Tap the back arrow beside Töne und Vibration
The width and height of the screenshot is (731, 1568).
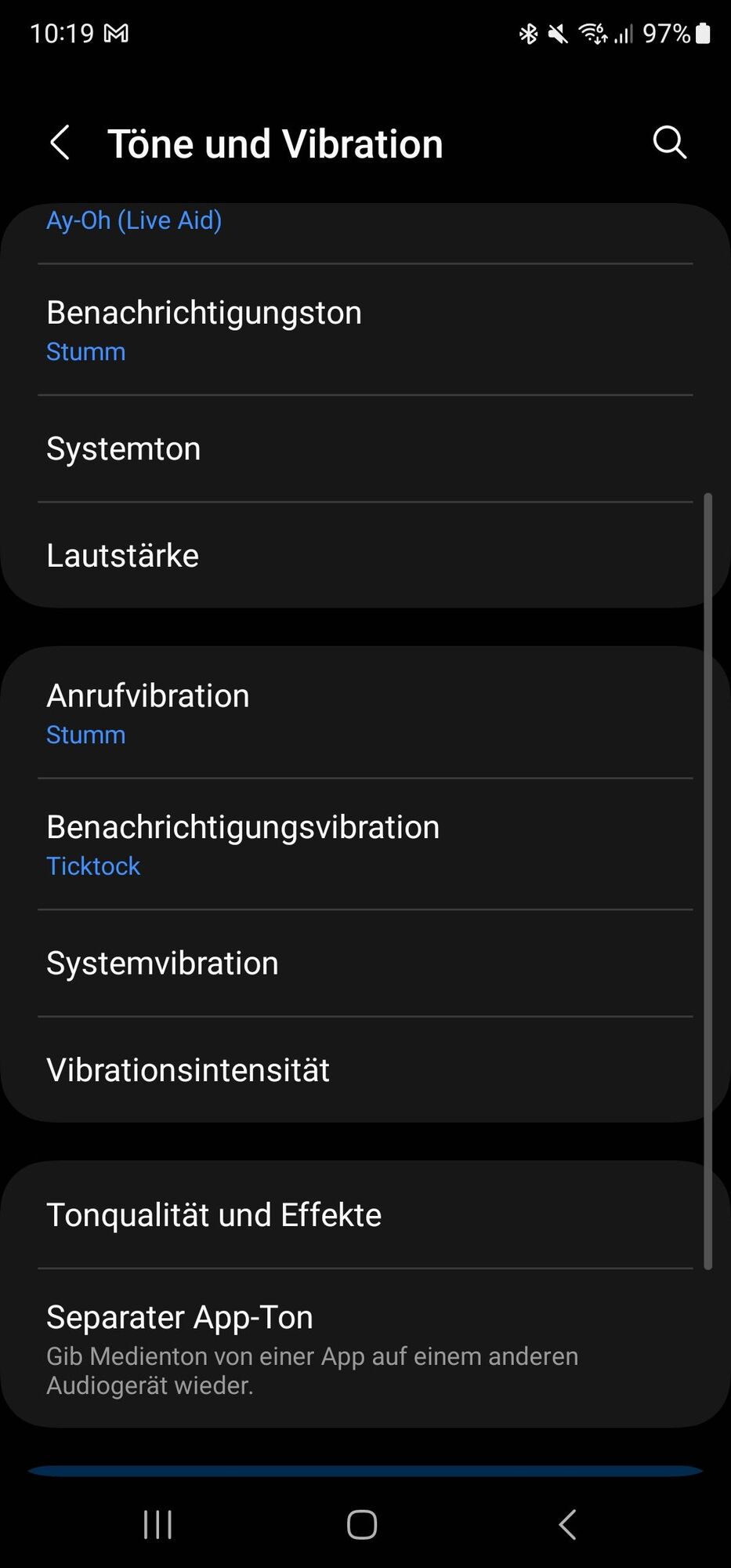(x=60, y=143)
